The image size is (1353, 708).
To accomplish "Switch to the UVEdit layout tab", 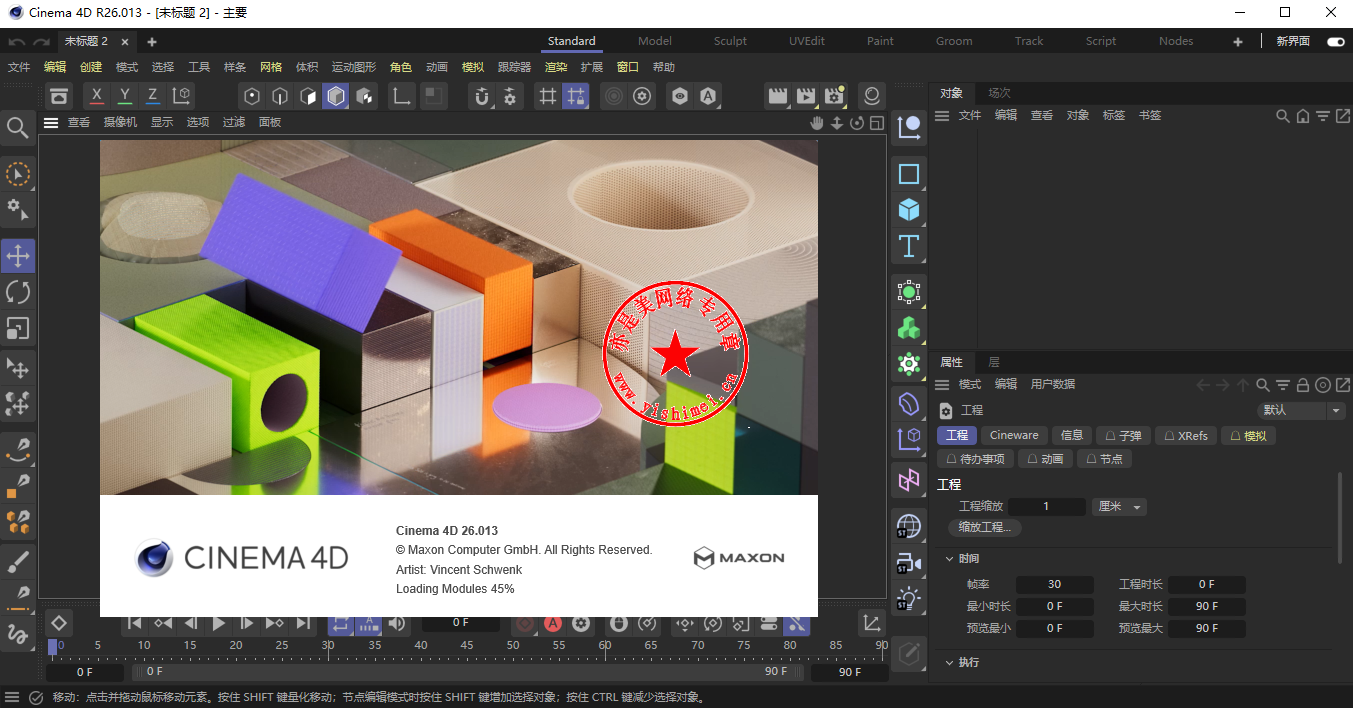I will (807, 41).
